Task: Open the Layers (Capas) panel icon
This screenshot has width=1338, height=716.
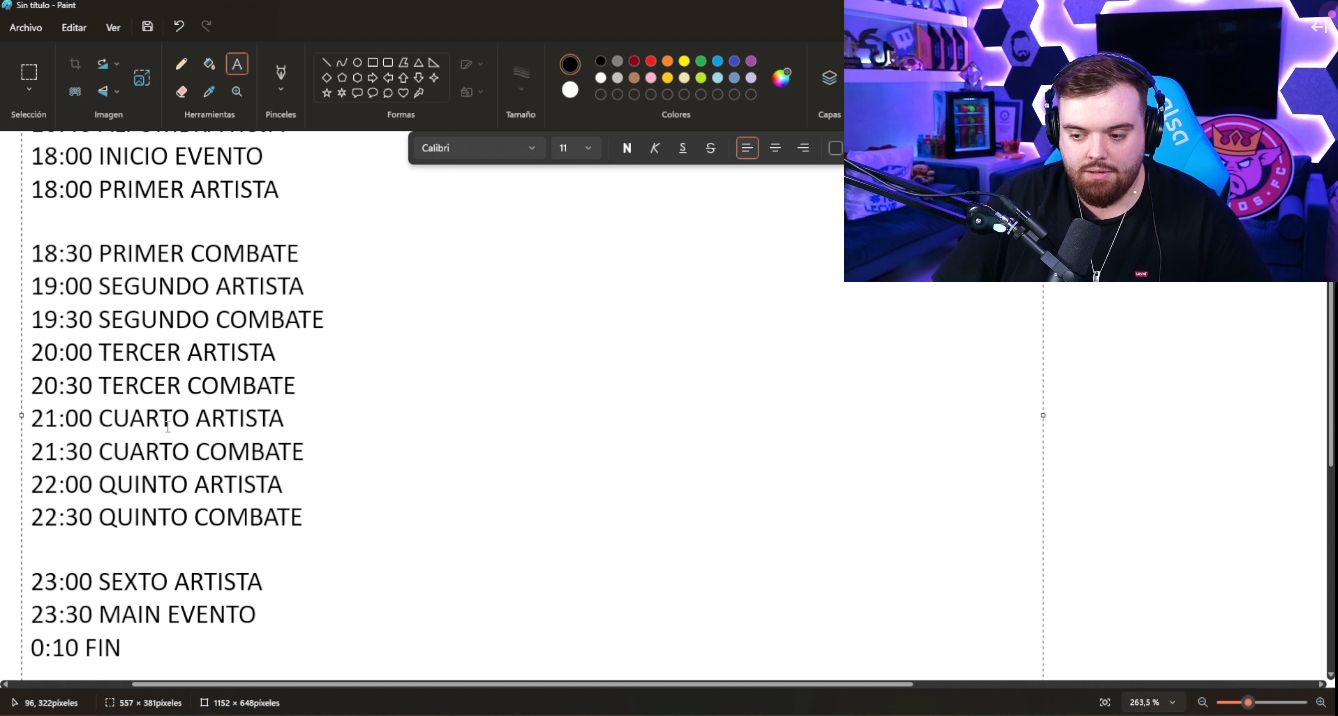Action: pyautogui.click(x=829, y=78)
